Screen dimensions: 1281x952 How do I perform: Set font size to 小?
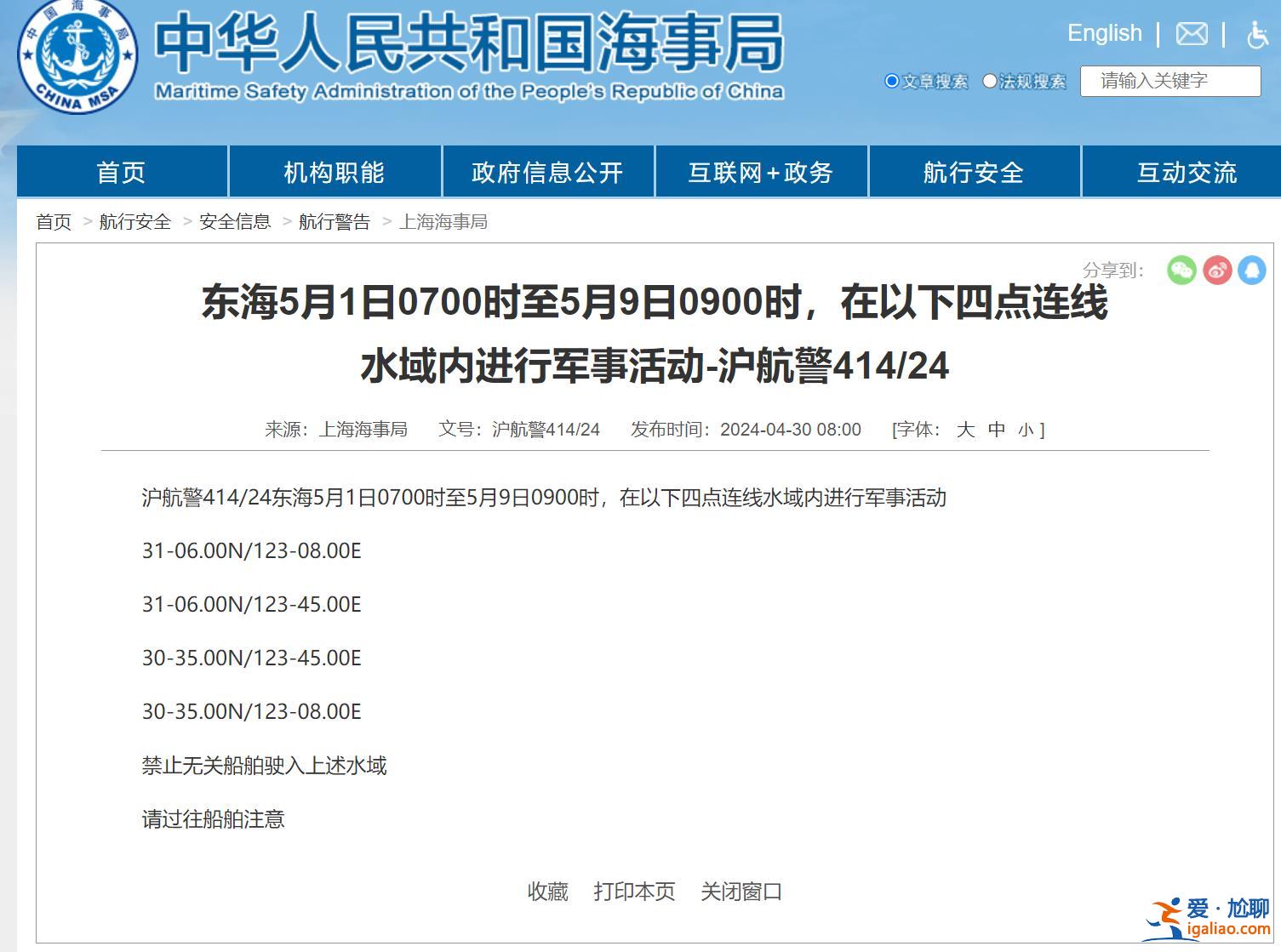(x=1026, y=430)
